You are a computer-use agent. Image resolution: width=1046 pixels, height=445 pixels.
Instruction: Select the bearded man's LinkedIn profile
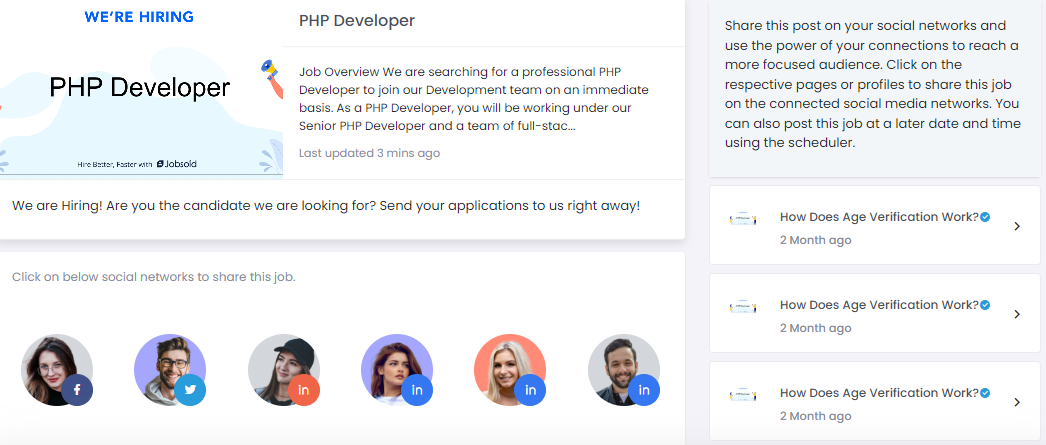(624, 370)
